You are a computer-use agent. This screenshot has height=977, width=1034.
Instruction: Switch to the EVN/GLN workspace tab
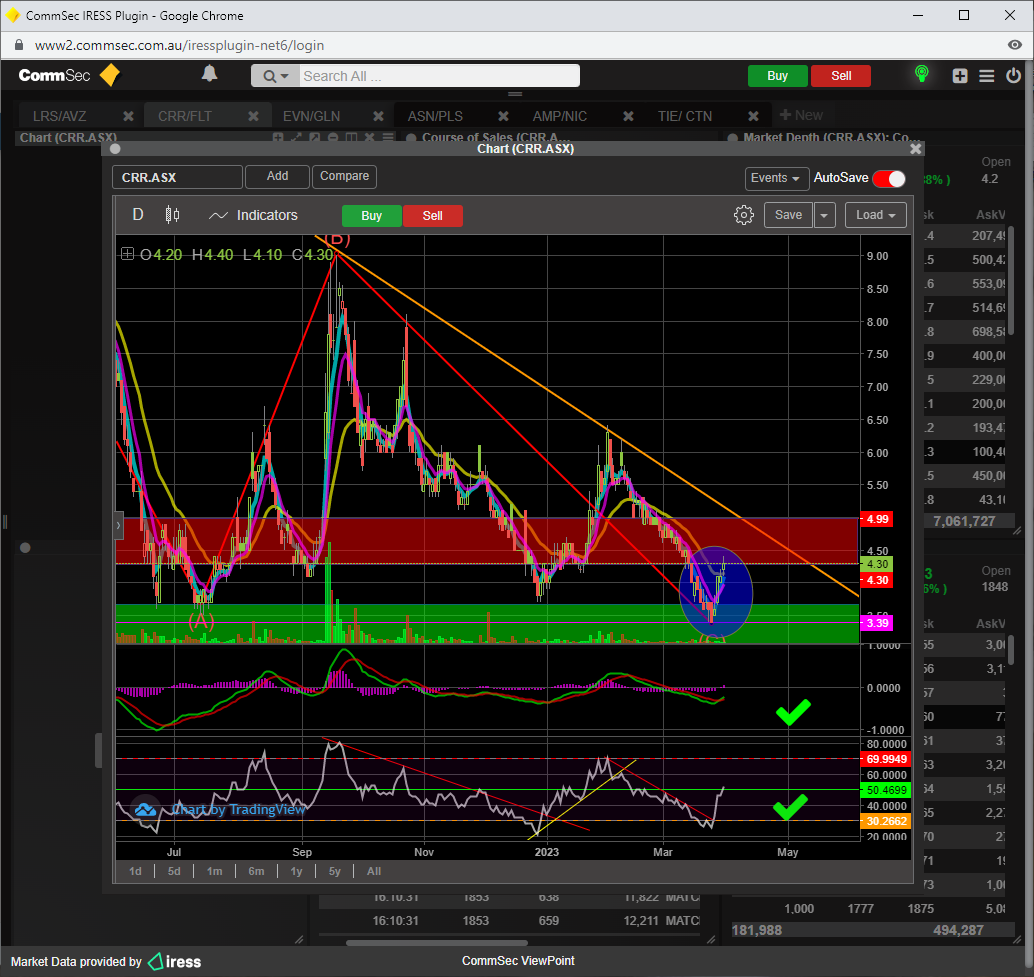click(x=311, y=116)
